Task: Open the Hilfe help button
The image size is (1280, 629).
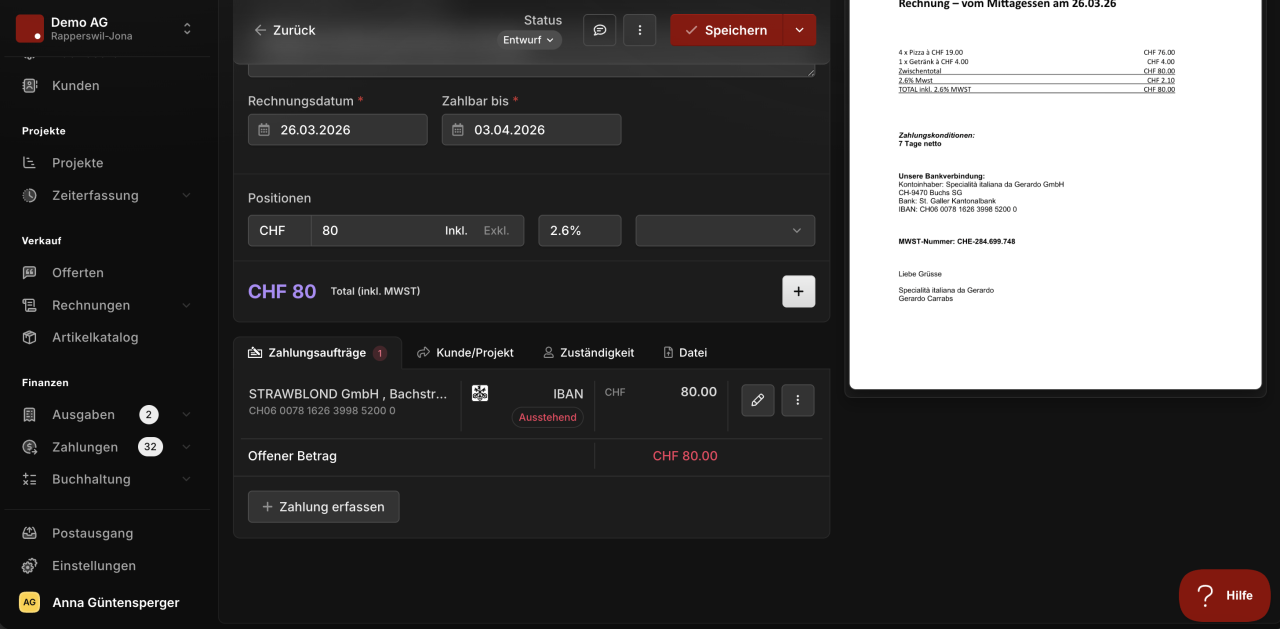Action: (x=1224, y=596)
